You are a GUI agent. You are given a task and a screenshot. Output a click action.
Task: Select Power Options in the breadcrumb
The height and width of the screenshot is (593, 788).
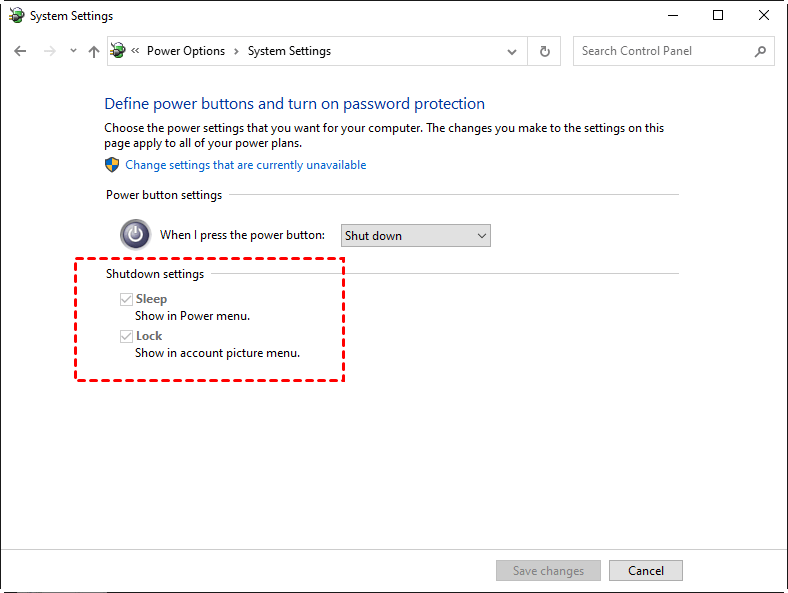(x=186, y=51)
